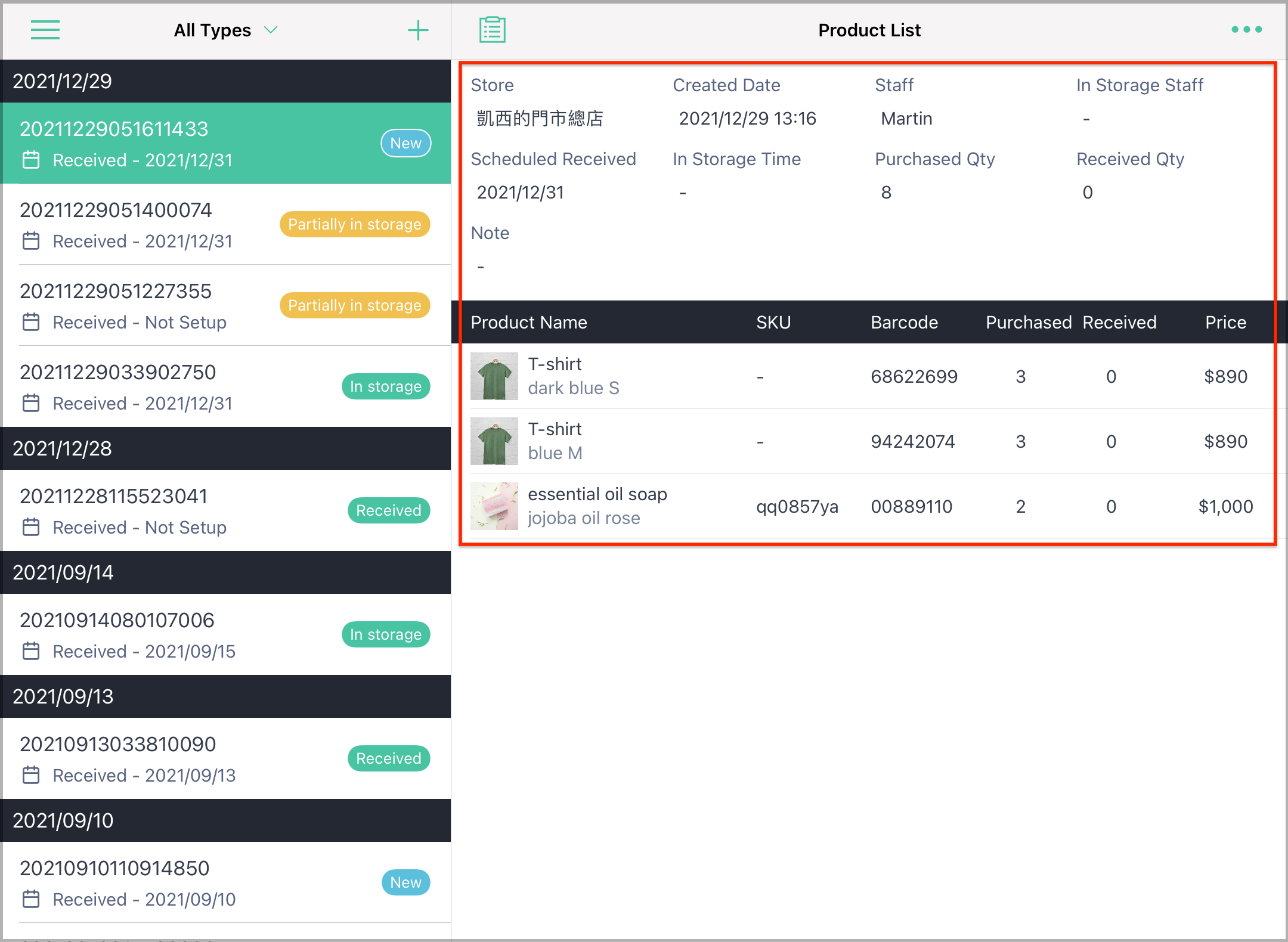Click the Partially in storage badge on 20211229051400074
Viewport: 1288px width, 942px height.
click(x=355, y=224)
